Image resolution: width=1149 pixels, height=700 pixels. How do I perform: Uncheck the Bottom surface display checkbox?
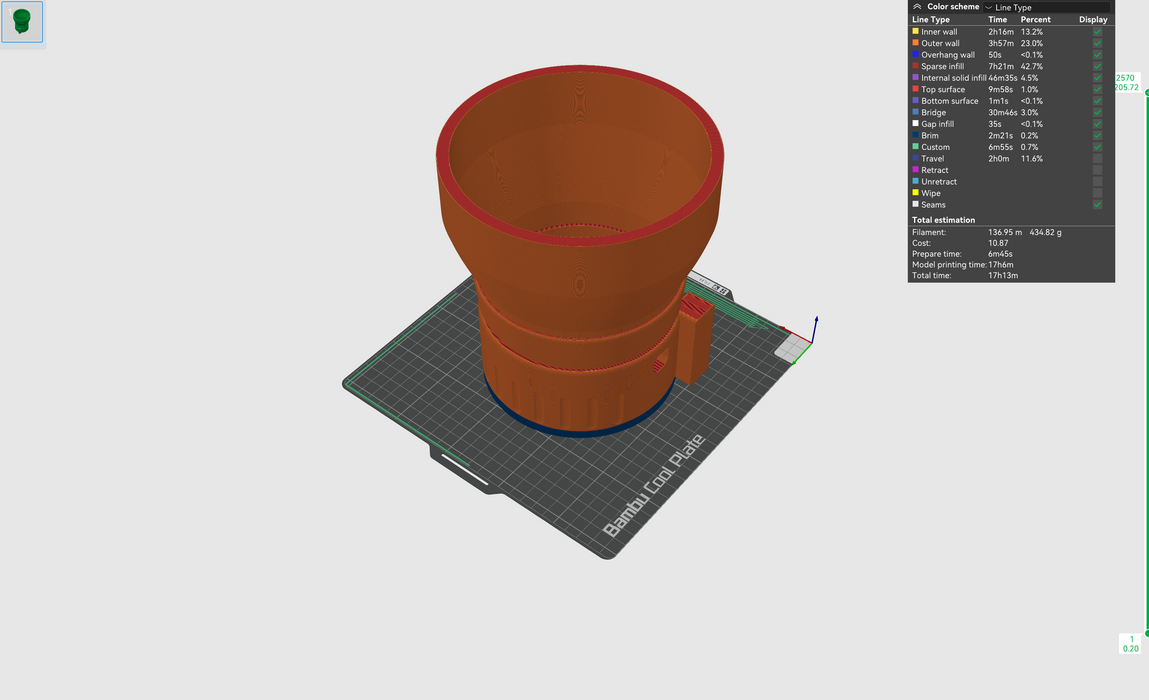[1097, 101]
